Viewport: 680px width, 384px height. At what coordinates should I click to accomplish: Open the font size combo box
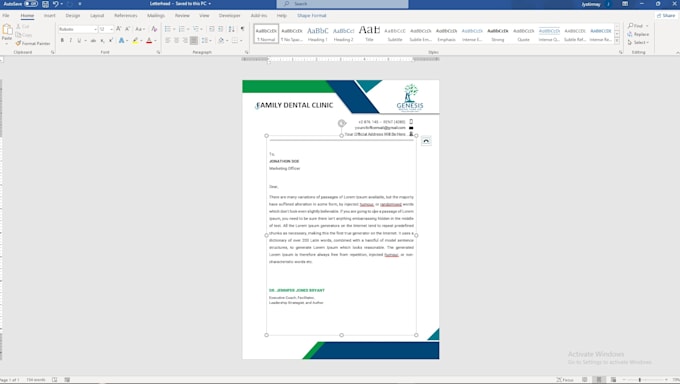[106, 29]
